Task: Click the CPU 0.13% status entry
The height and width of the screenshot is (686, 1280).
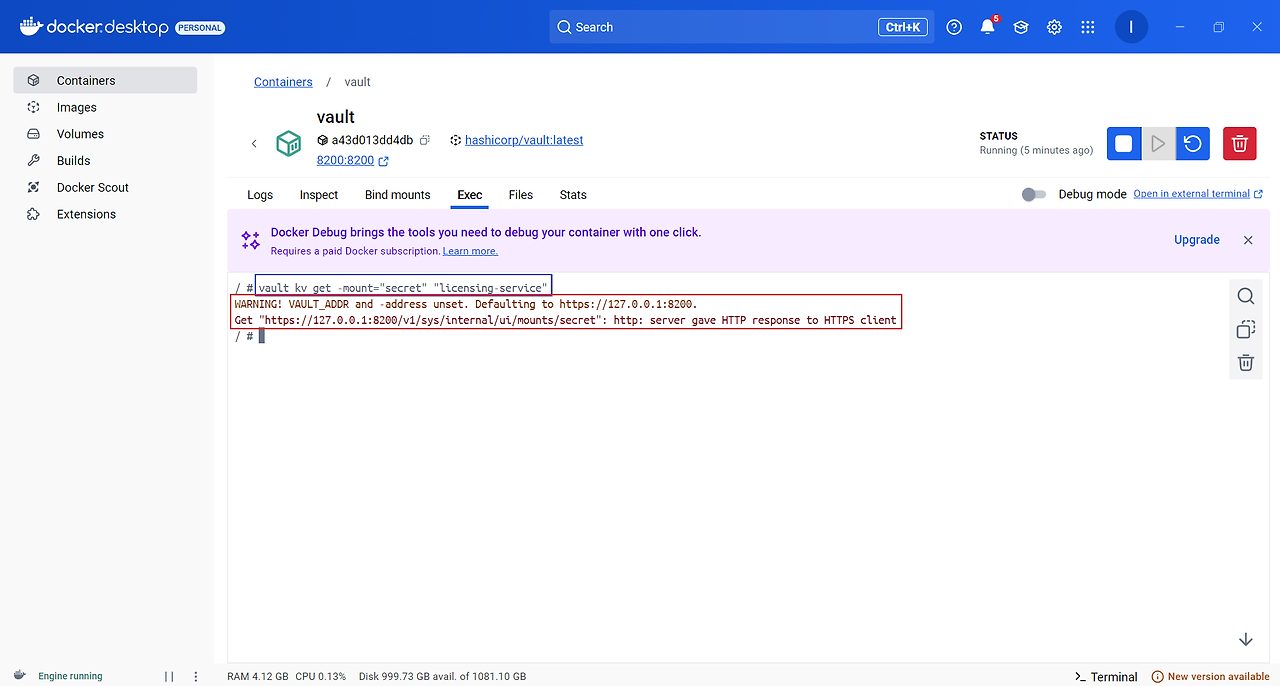Action: (x=321, y=676)
